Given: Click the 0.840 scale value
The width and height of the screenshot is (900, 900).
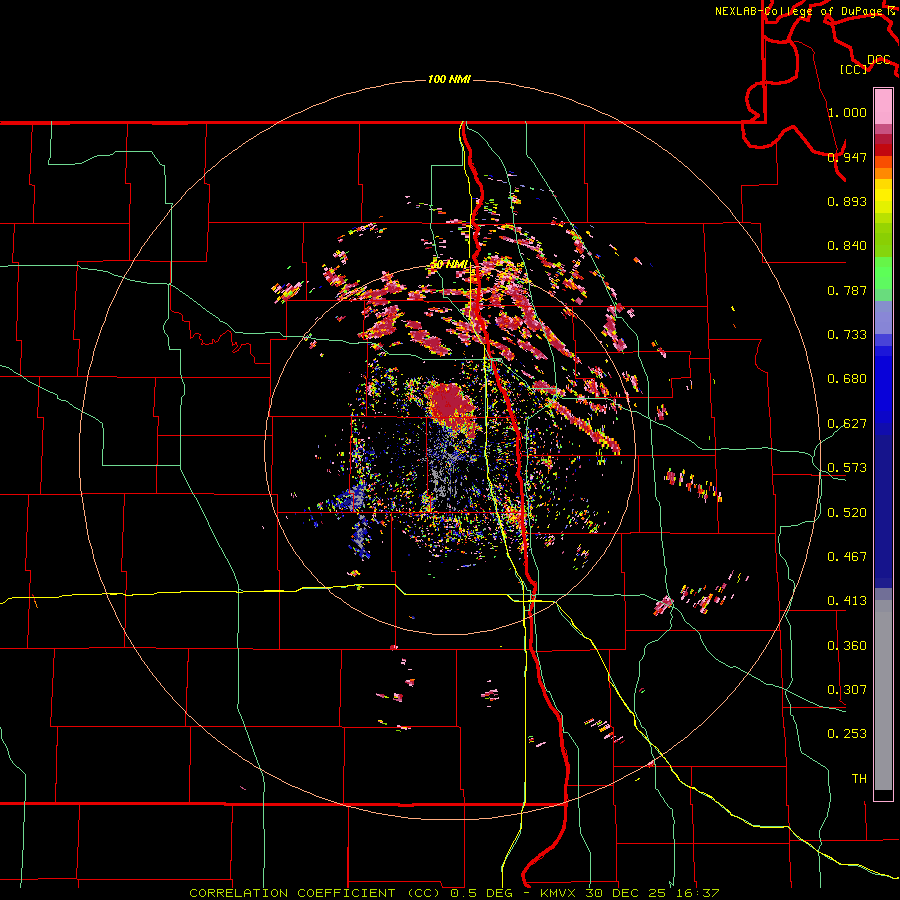Looking at the screenshot, I should click(x=847, y=246).
